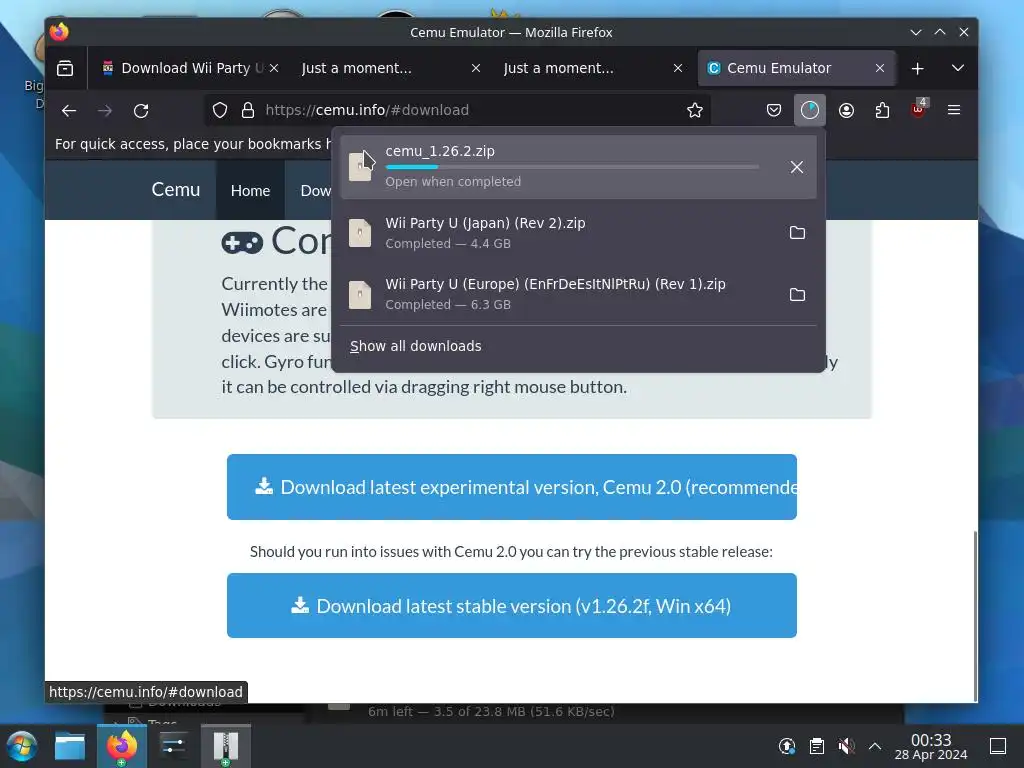Image resolution: width=1024 pixels, height=768 pixels.
Task: Bookmark this page with the star
Action: click(x=695, y=110)
